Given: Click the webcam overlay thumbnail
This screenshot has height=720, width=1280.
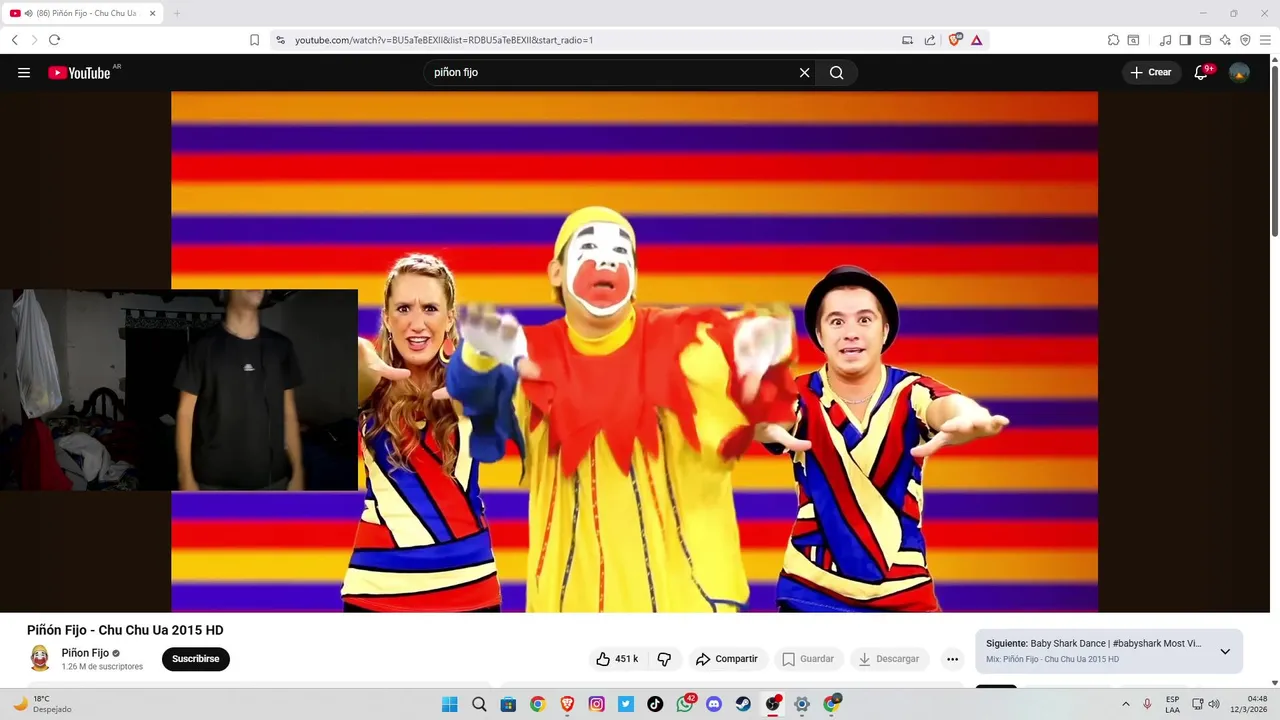Looking at the screenshot, I should tap(179, 390).
